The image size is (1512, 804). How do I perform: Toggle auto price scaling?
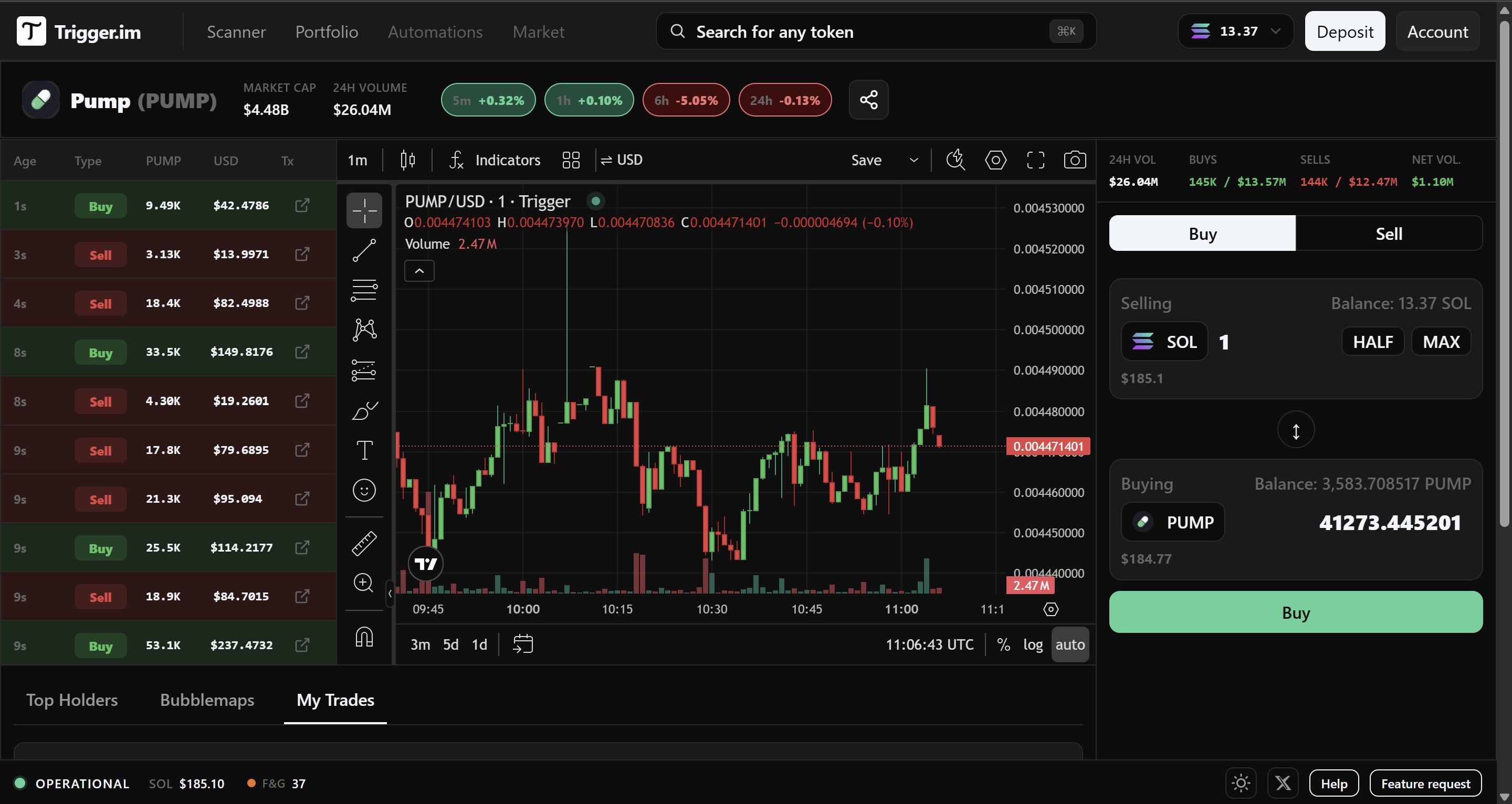pyautogui.click(x=1070, y=644)
